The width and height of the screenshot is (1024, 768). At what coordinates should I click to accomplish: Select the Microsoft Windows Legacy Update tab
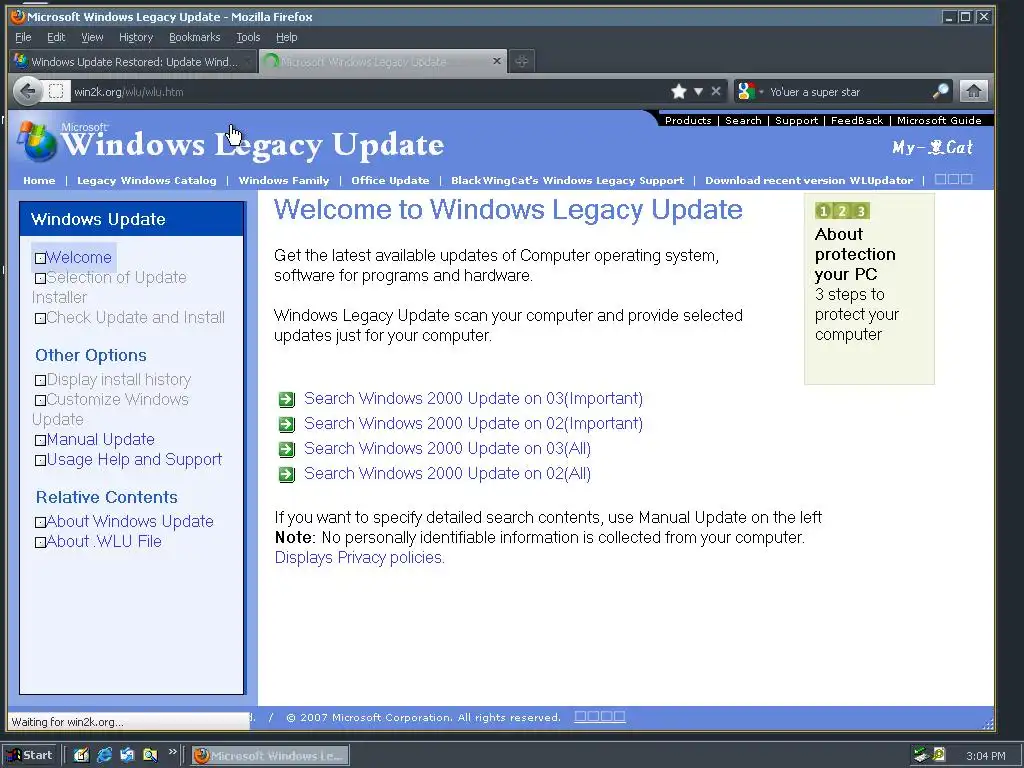click(x=384, y=61)
